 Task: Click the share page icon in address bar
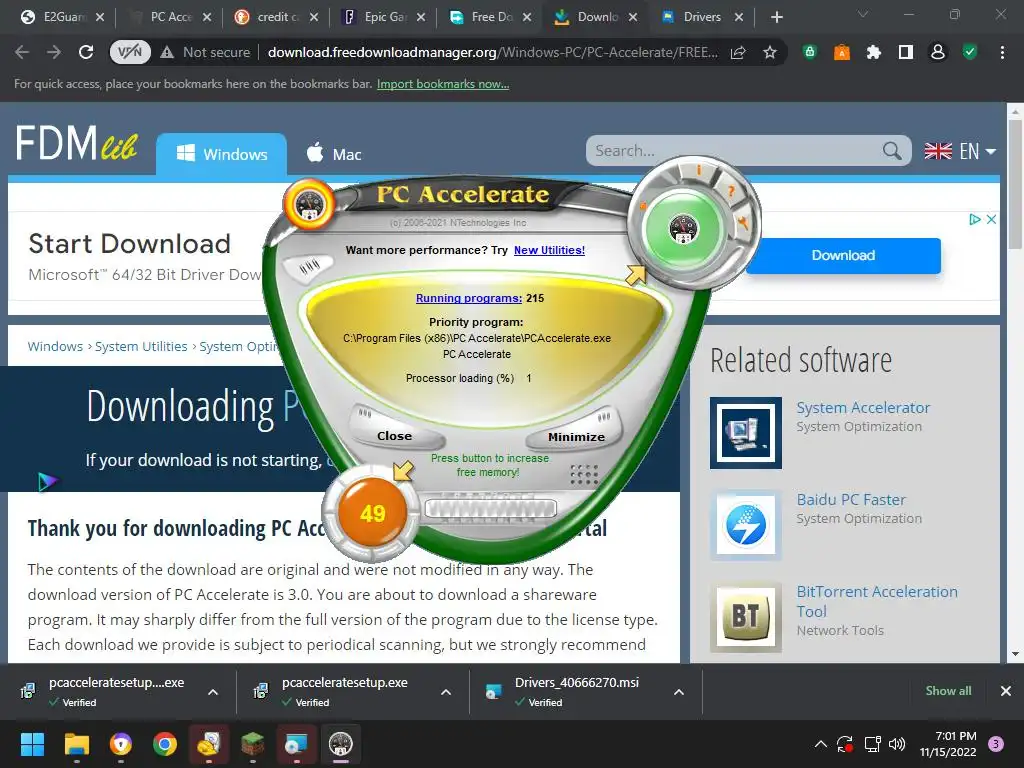[738, 52]
